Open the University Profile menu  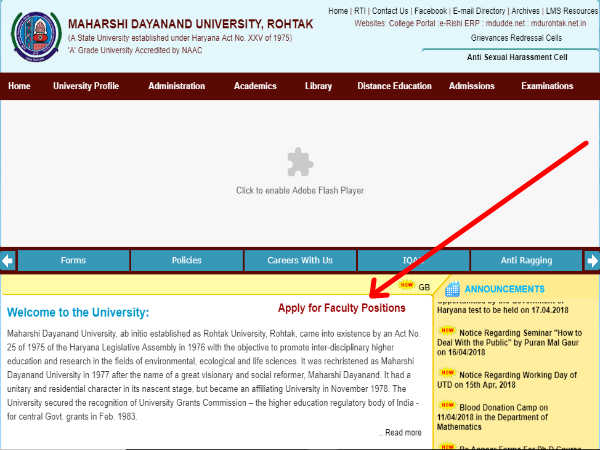(86, 86)
